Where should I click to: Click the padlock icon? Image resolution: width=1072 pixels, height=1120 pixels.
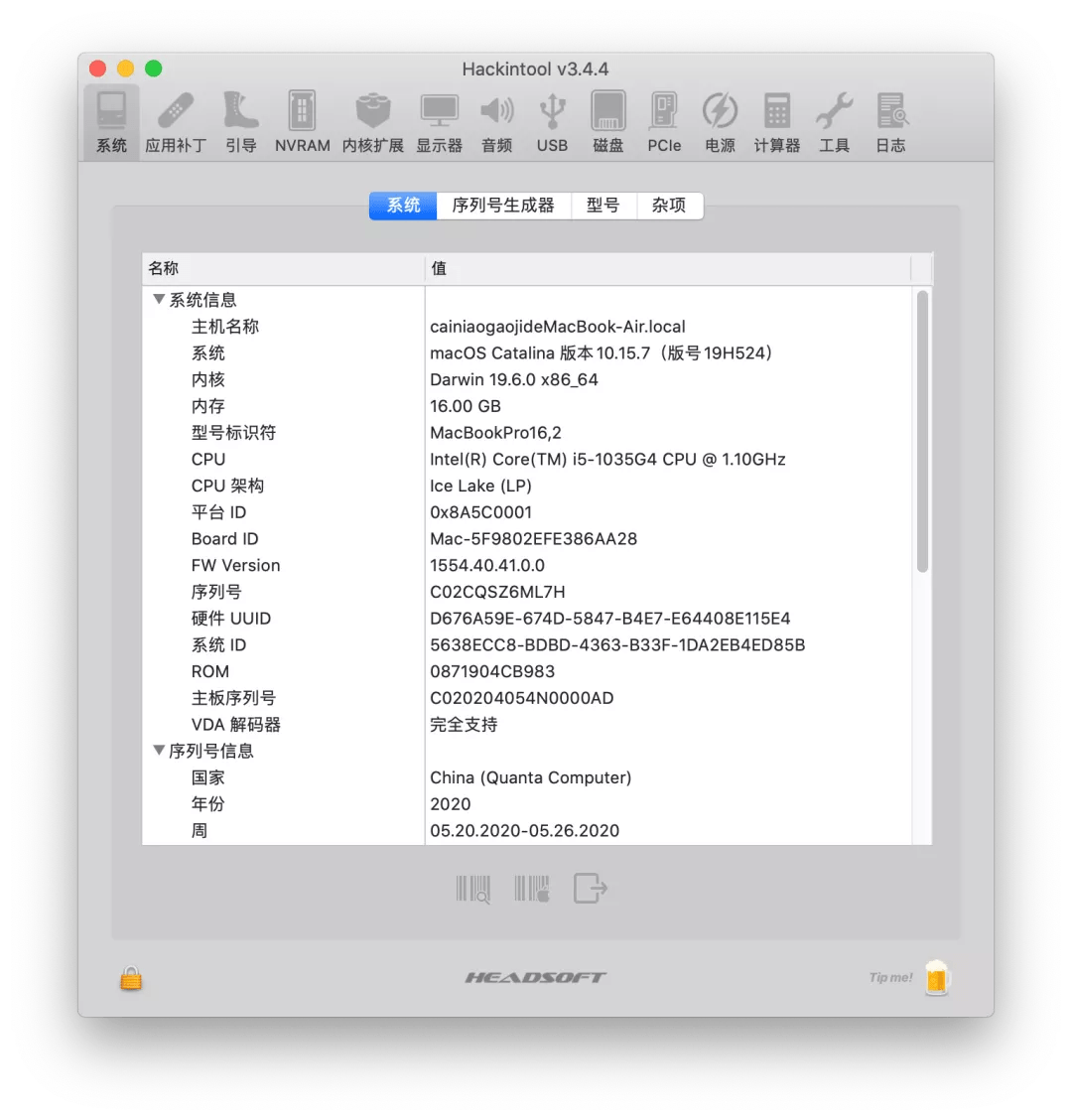pos(131,978)
